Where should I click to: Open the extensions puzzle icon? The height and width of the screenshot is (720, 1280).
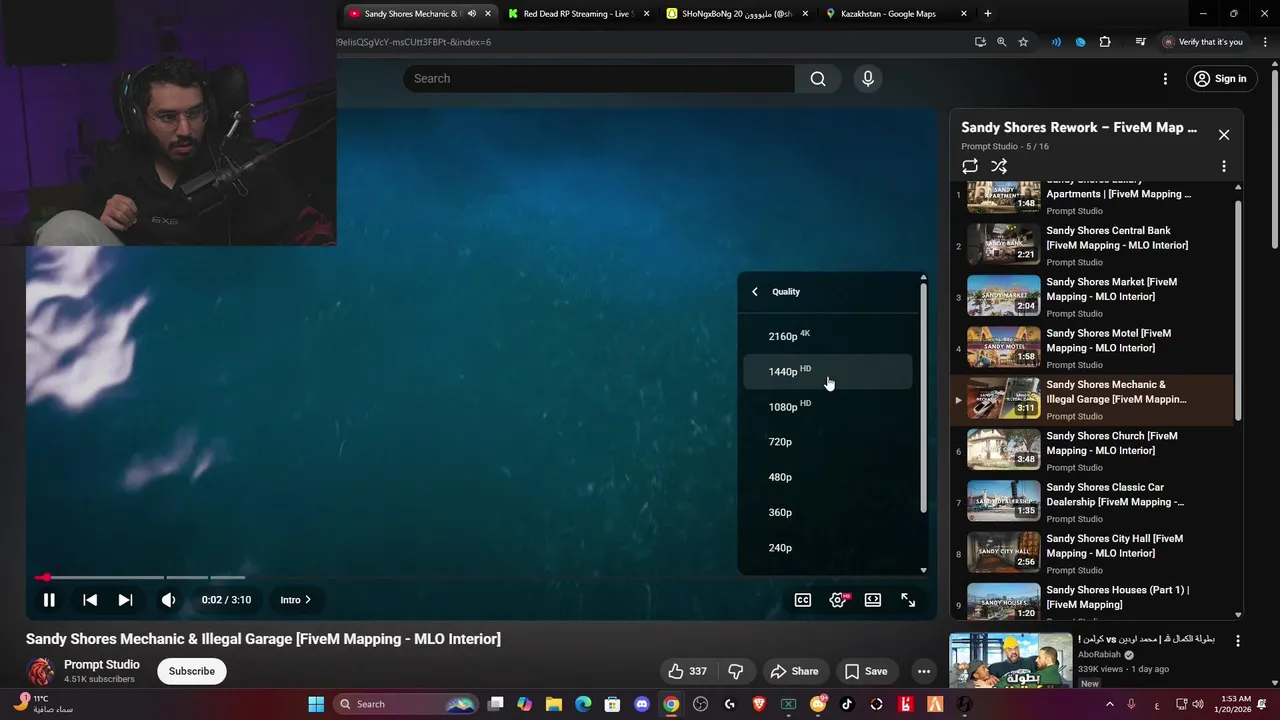[1105, 42]
